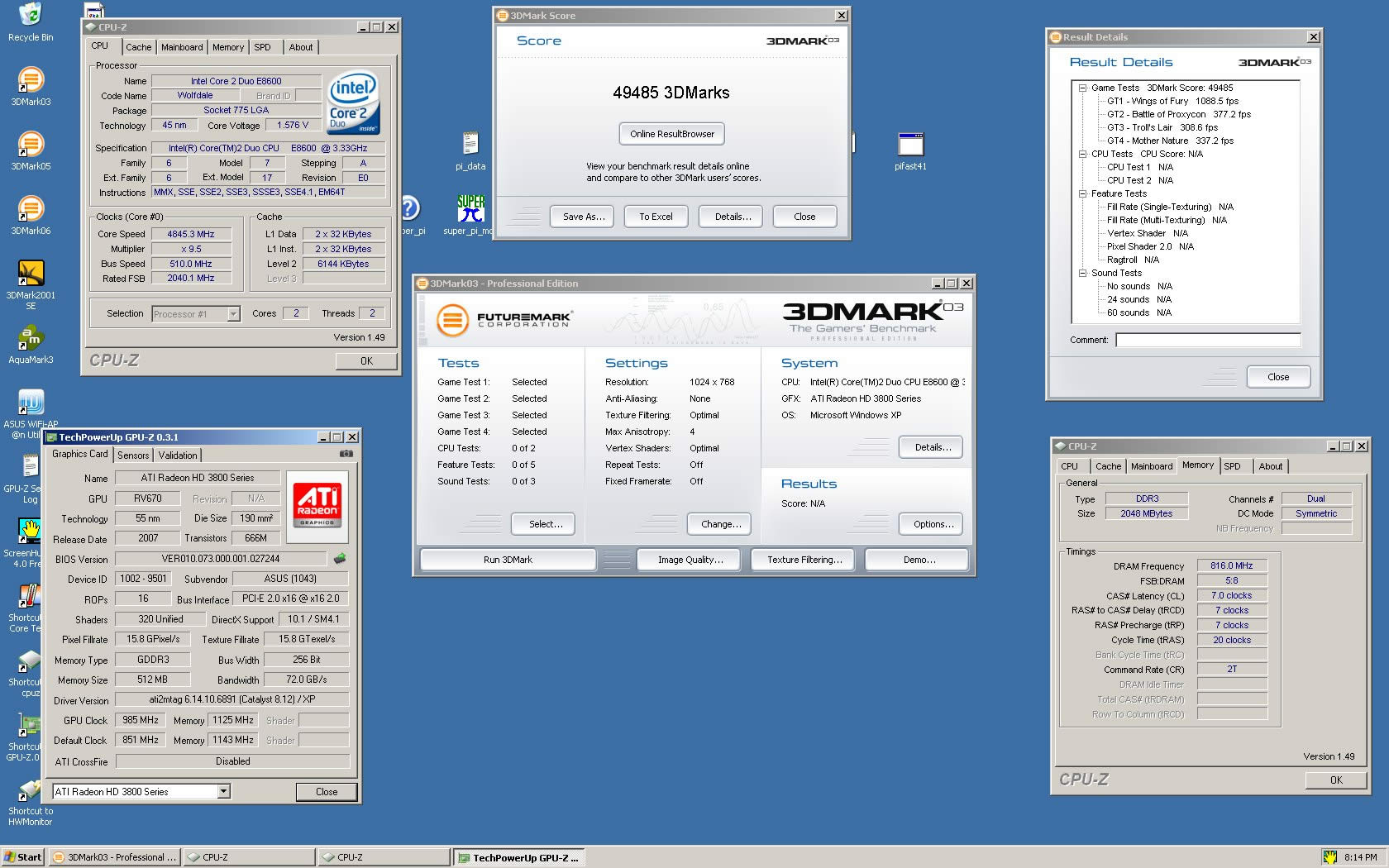The width and height of the screenshot is (1389, 868).
Task: Open the super_pi_mod desktop icon
Action: [x=471, y=215]
